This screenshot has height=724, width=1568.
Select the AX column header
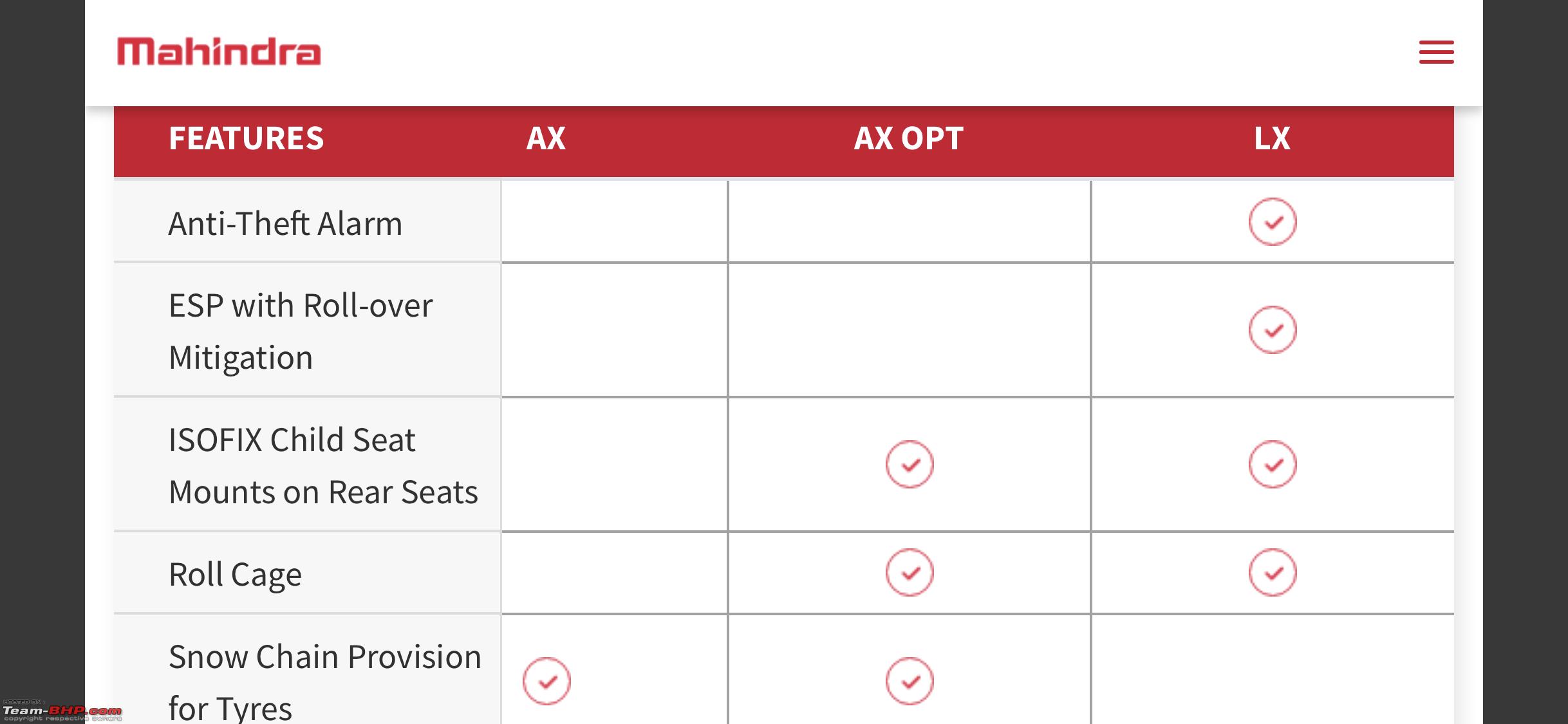pos(546,138)
